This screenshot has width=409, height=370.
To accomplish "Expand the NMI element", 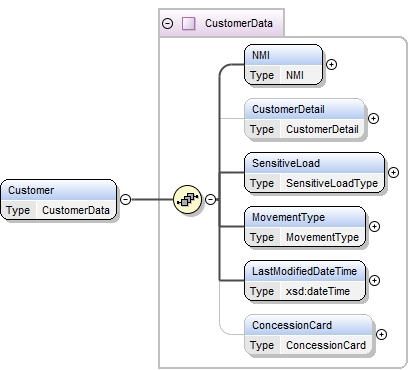I will pos(331,64).
